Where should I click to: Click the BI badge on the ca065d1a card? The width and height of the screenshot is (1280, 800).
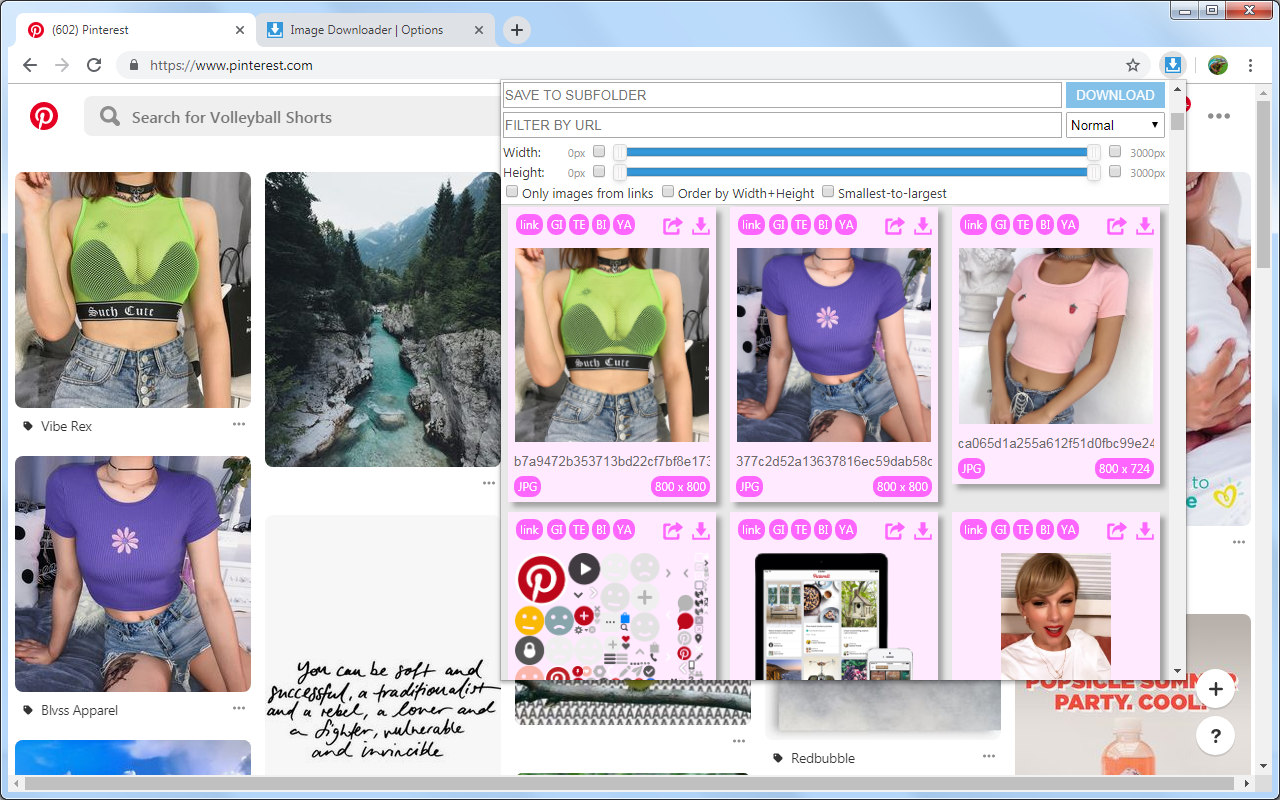tap(1046, 225)
